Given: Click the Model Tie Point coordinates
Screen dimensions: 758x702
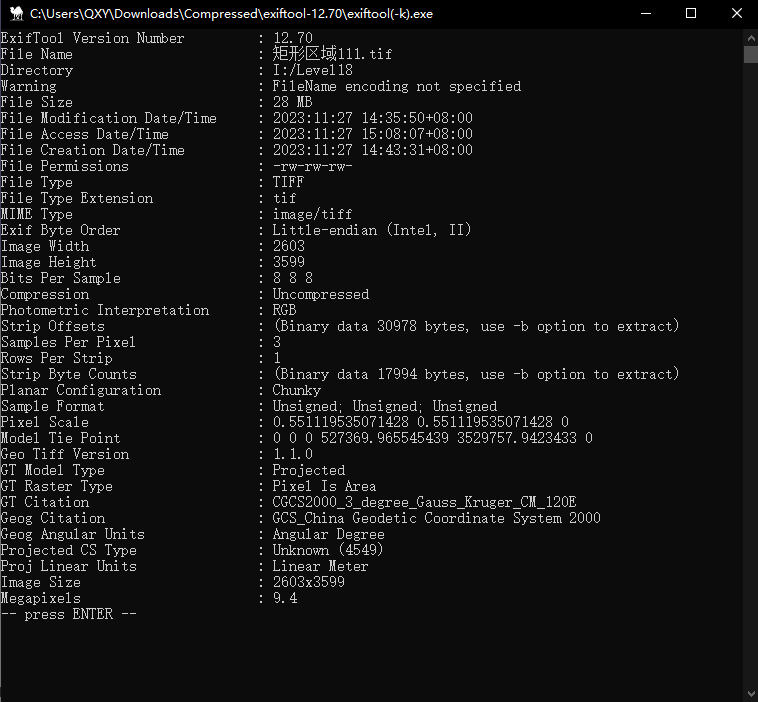Looking at the screenshot, I should pos(432,438).
